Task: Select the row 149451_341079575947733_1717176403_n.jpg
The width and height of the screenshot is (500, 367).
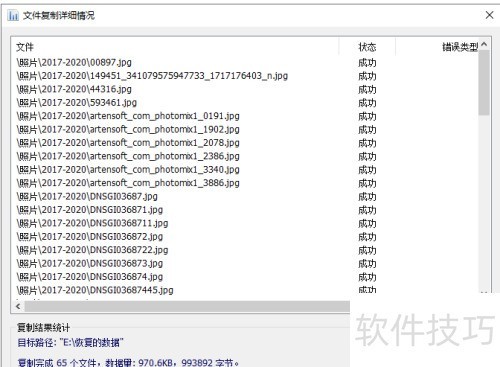Action: [x=152, y=76]
